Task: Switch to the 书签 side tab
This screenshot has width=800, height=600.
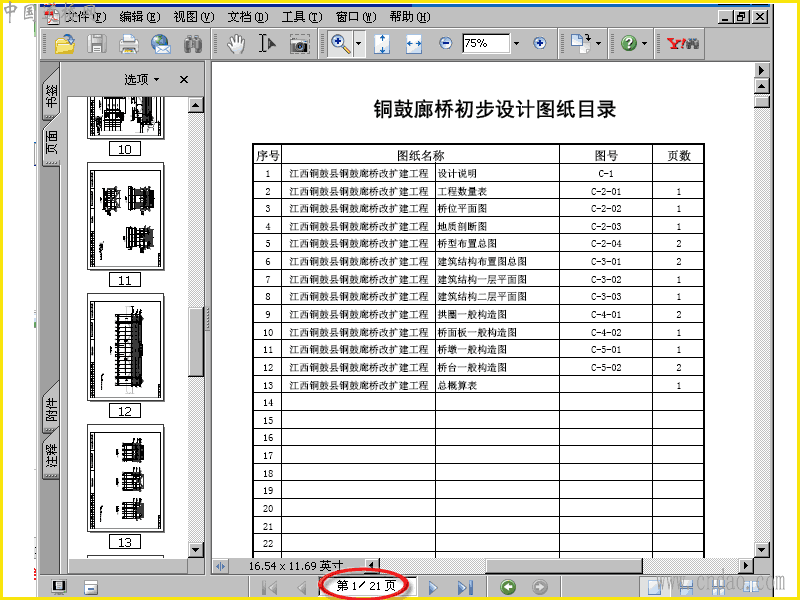Action: (x=52, y=95)
